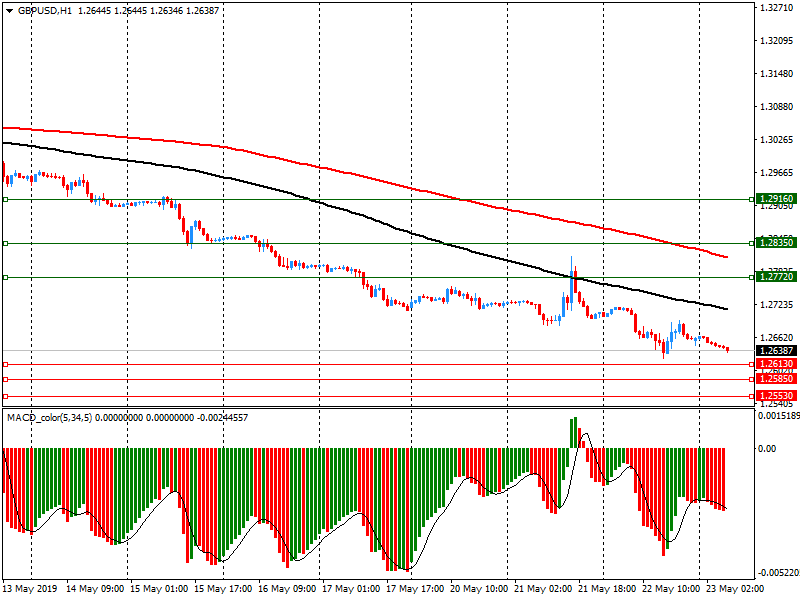Select the 1.27720 price level tag
This screenshot has width=800, height=600.
tap(776, 277)
